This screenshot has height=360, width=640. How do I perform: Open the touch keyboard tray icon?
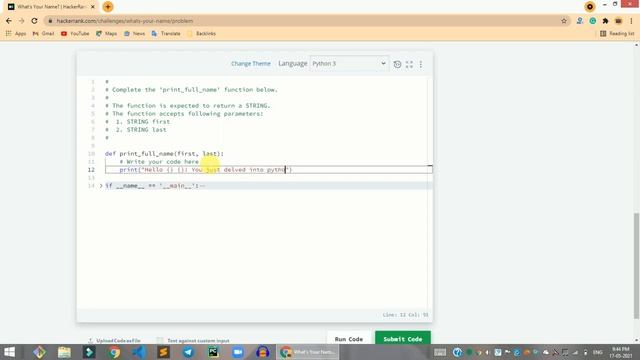coord(440,352)
